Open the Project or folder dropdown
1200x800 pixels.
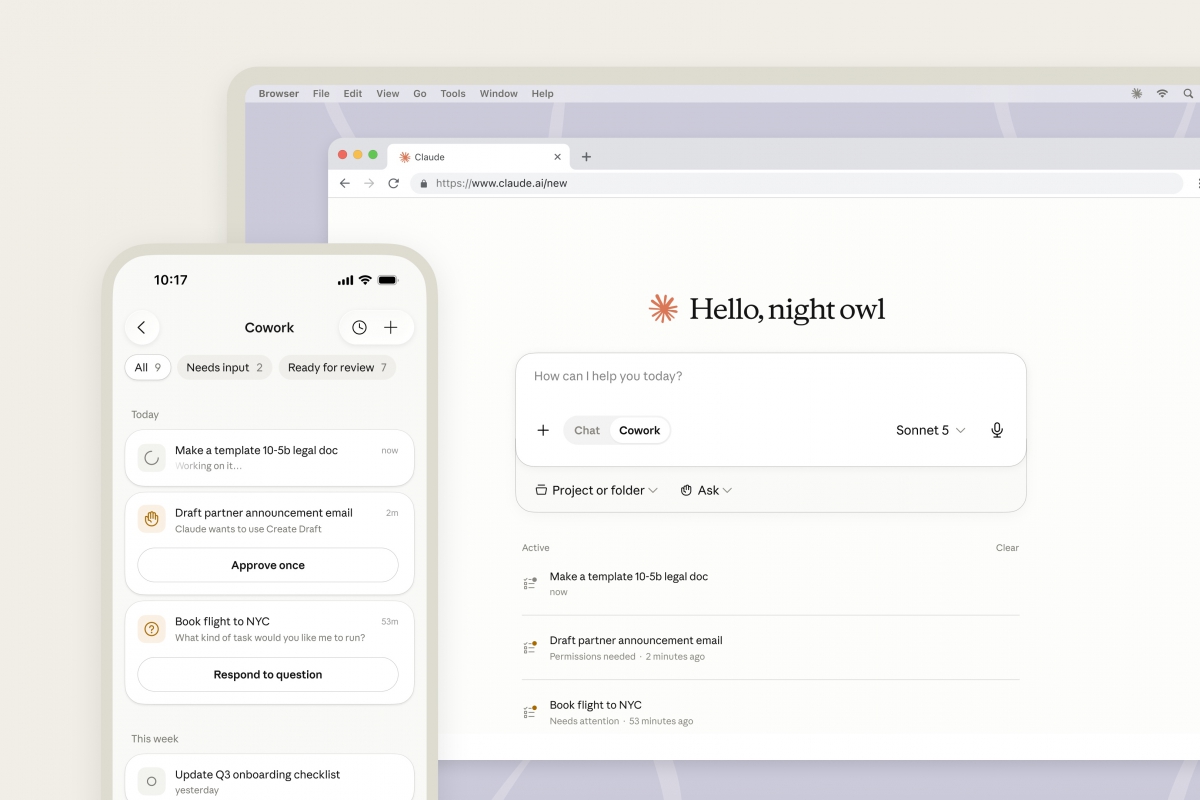(x=596, y=490)
